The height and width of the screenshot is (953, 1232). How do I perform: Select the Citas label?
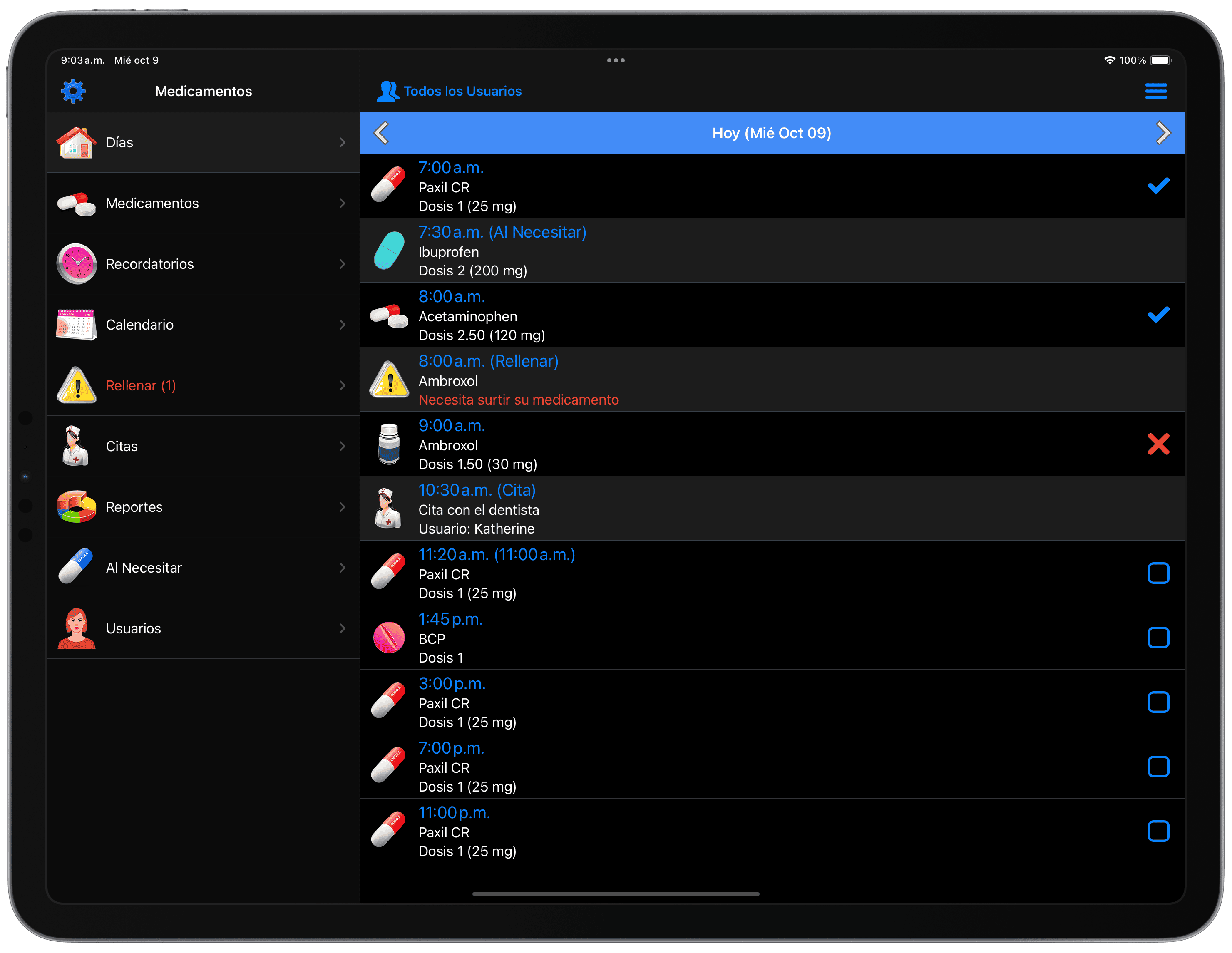[122, 447]
